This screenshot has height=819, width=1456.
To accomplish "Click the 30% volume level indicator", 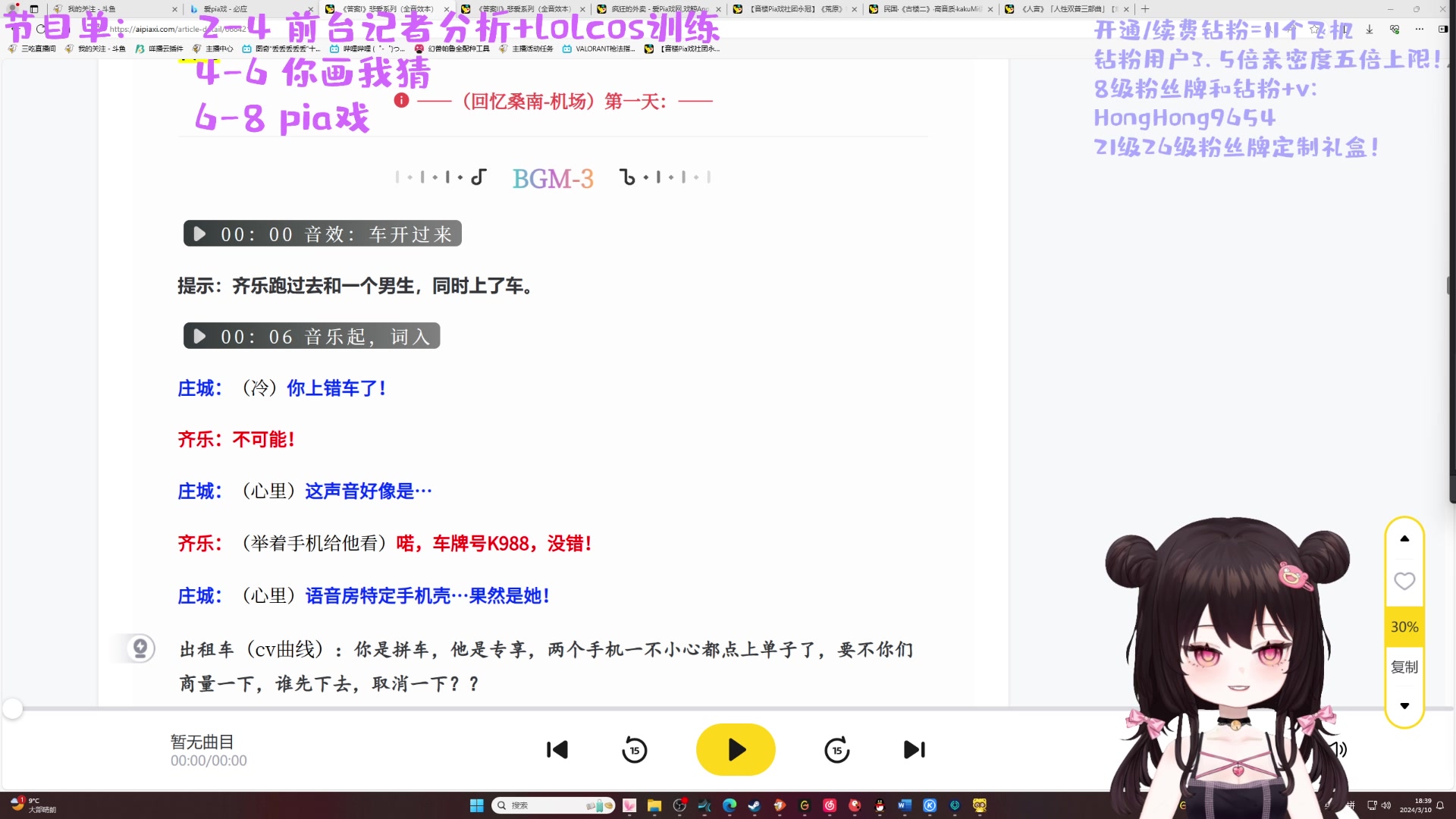I will click(1404, 626).
